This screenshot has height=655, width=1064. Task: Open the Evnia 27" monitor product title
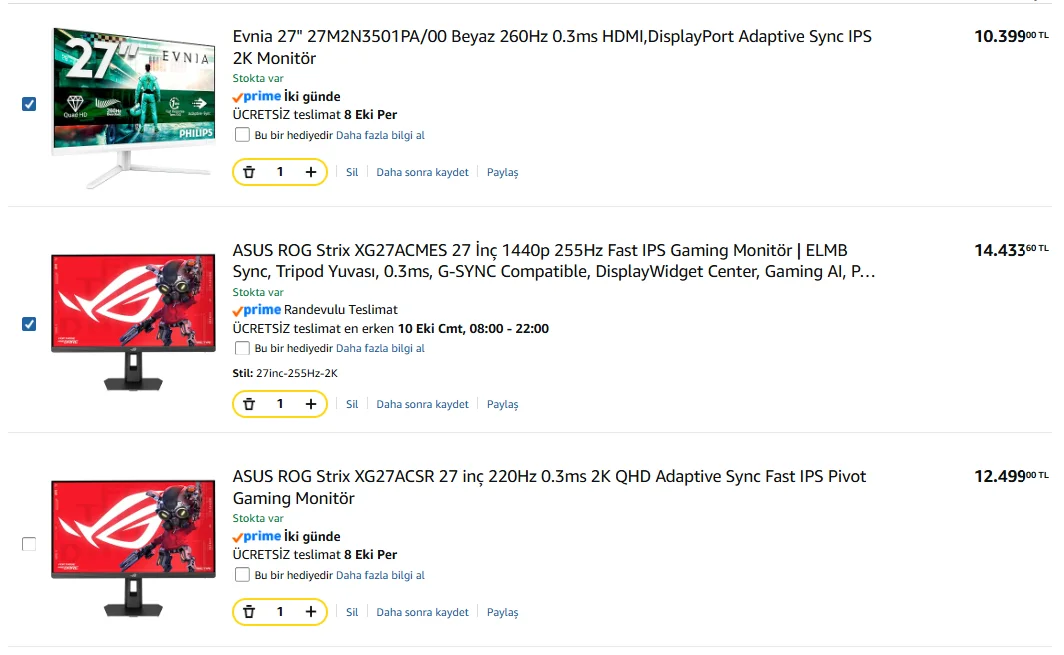[552, 48]
